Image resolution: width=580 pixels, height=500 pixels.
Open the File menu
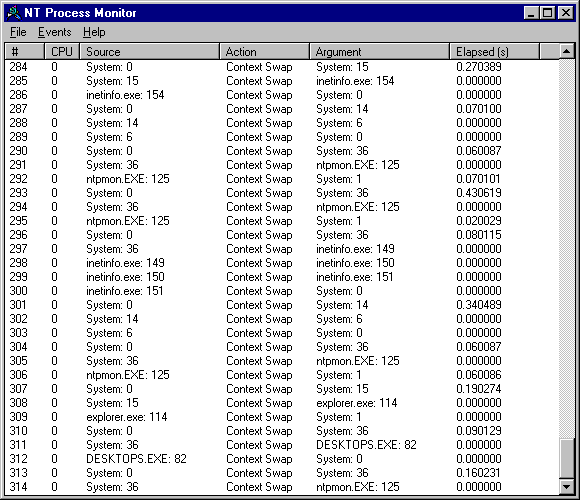[18, 32]
